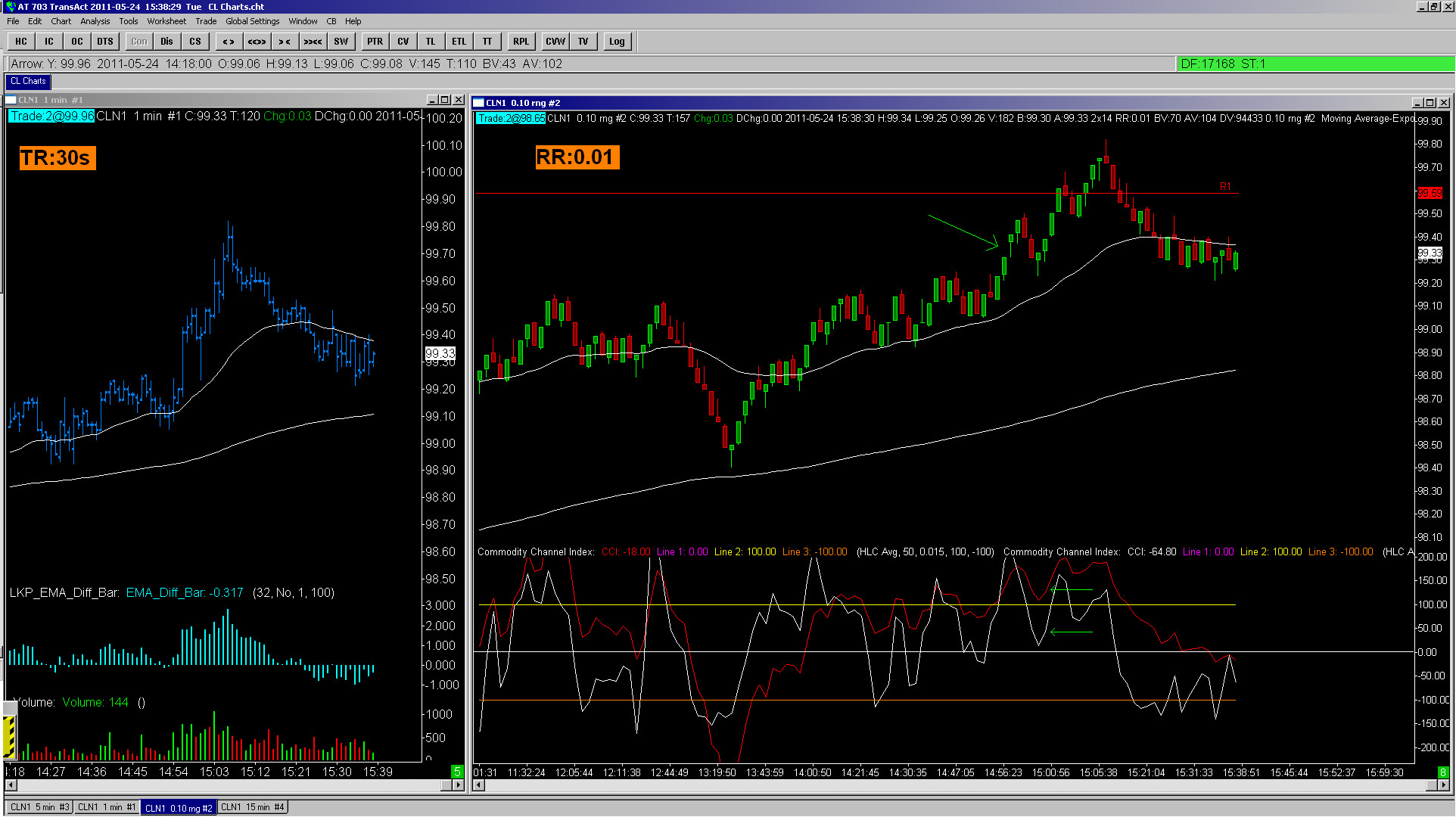Open the Log button
Screen dimensions: 1456x817
[x=617, y=42]
